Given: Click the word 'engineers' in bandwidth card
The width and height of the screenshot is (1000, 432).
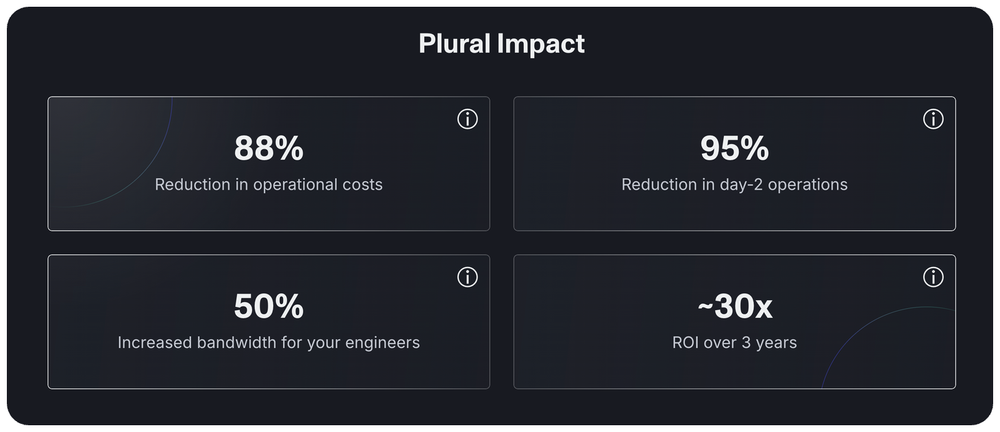Looking at the screenshot, I should pos(382,342).
